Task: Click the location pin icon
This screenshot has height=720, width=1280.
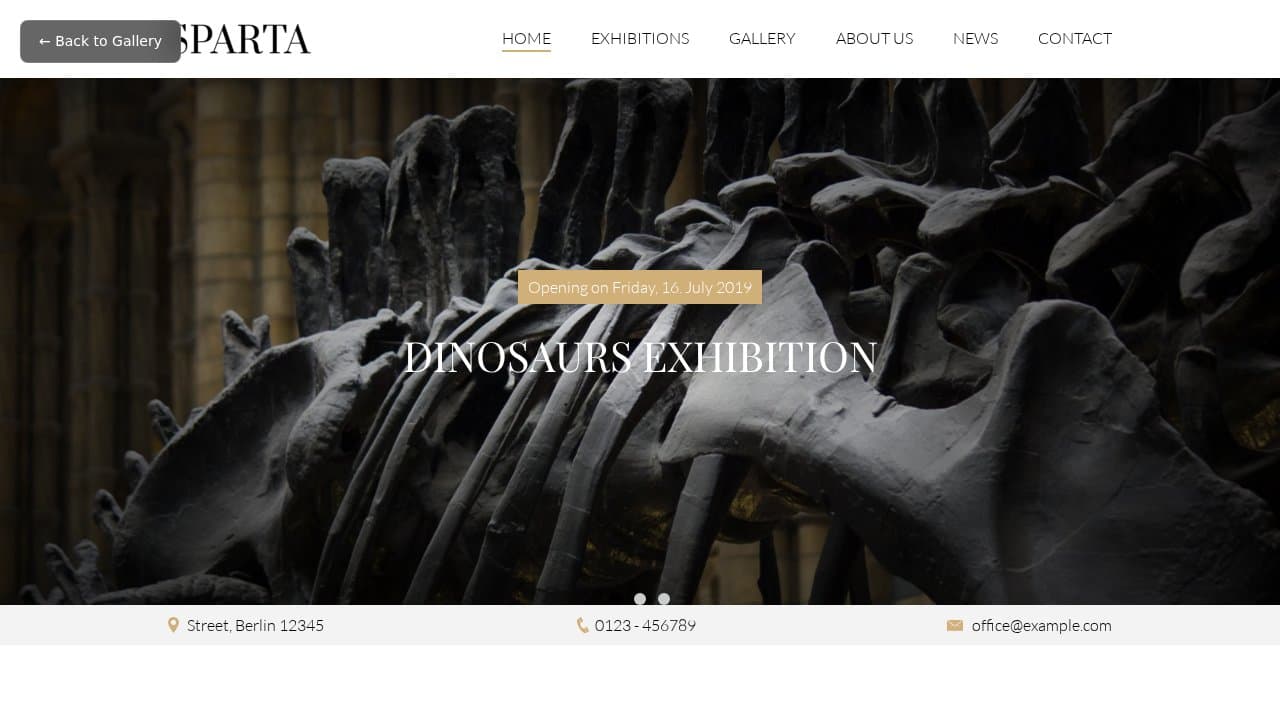Action: (173, 625)
